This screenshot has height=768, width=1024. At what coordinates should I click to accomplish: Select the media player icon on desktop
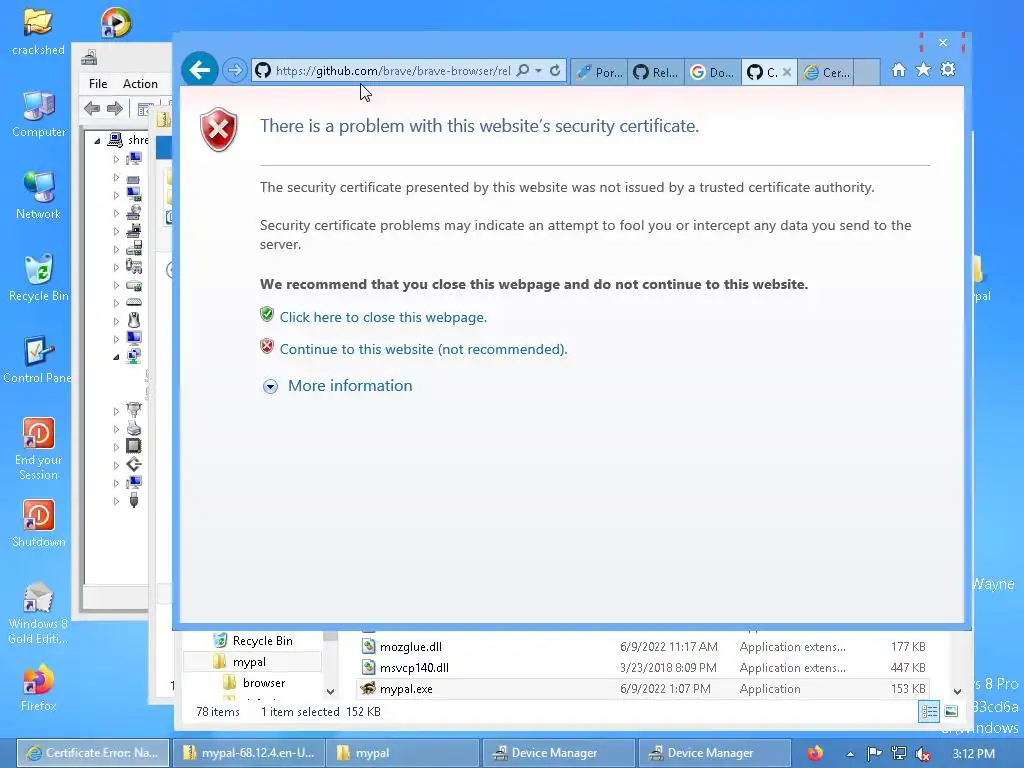click(116, 23)
